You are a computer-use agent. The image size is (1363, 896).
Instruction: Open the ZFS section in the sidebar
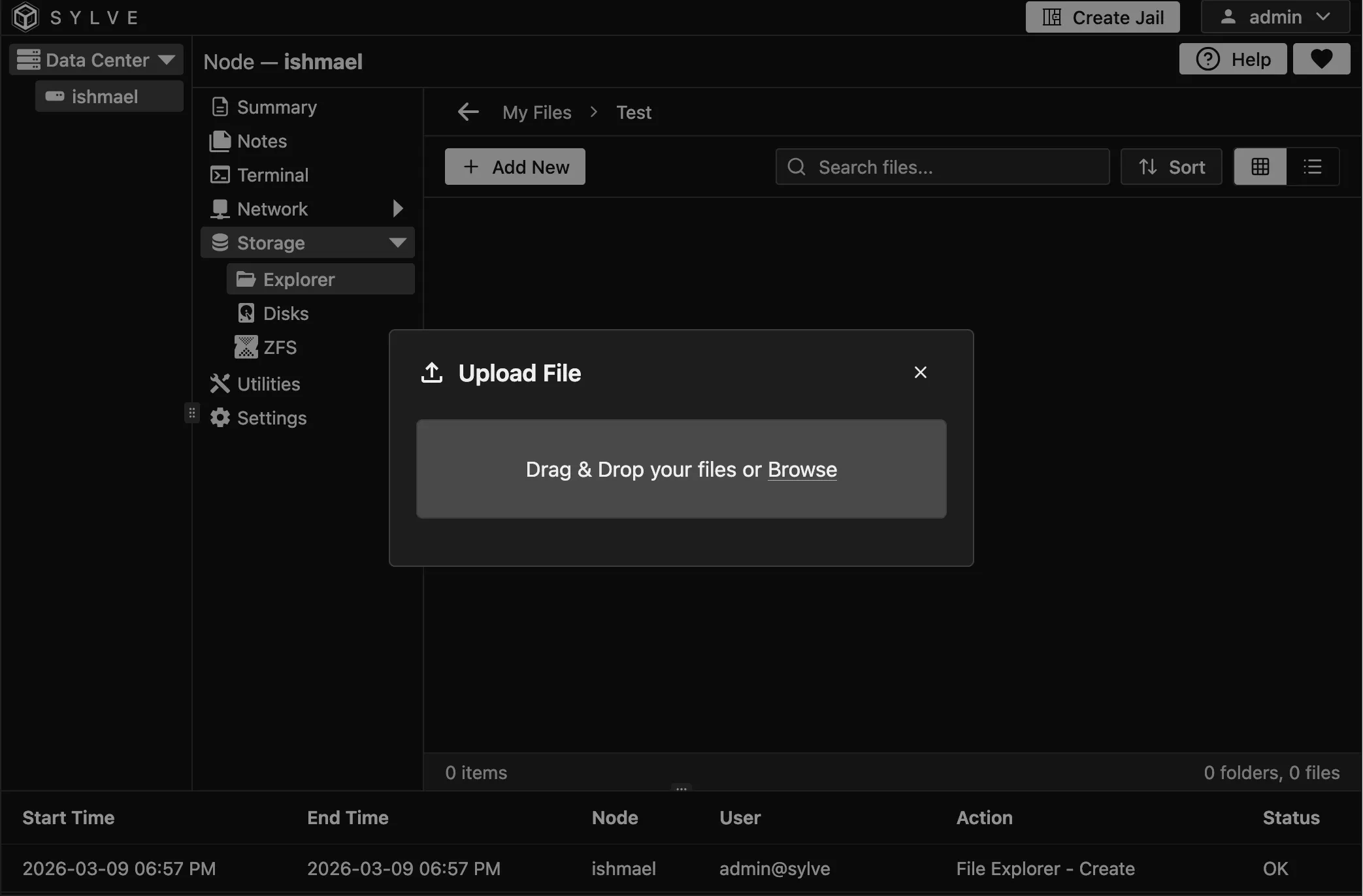coord(279,347)
